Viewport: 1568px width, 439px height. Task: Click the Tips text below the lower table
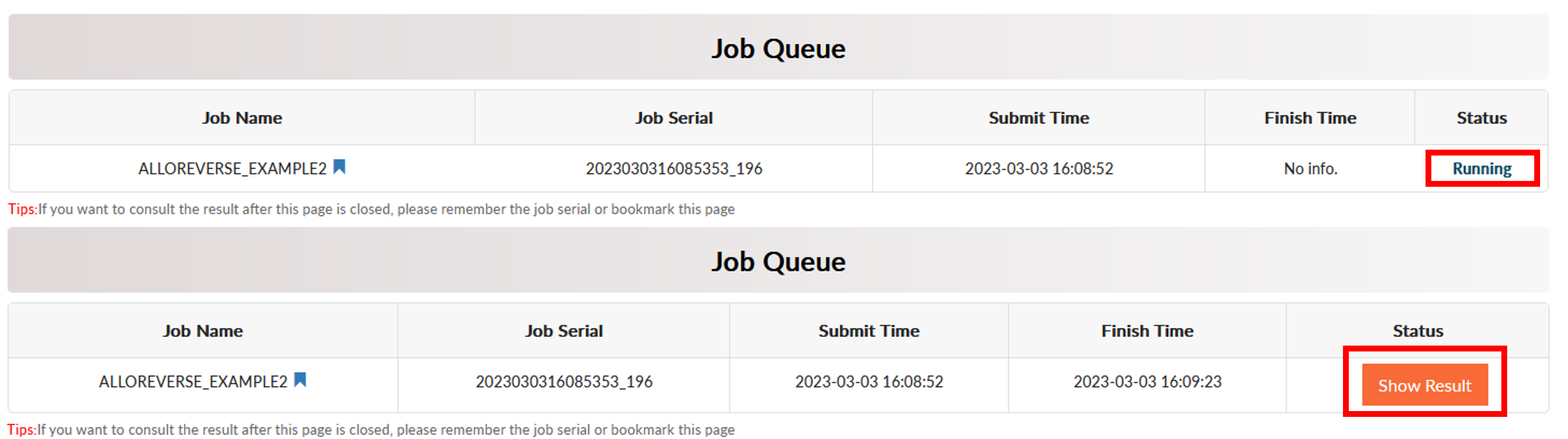(371, 429)
